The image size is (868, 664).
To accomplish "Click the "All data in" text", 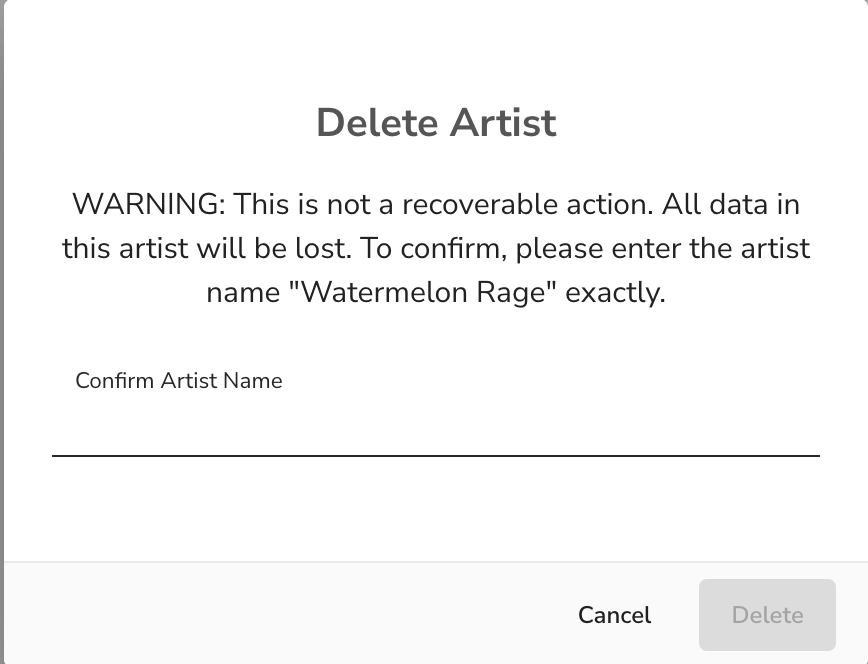I will 731,204.
